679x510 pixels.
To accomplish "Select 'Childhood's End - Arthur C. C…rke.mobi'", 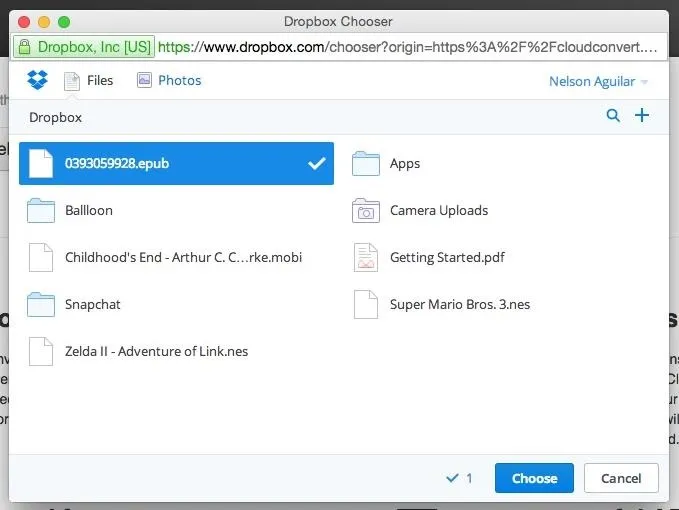I will (184, 257).
